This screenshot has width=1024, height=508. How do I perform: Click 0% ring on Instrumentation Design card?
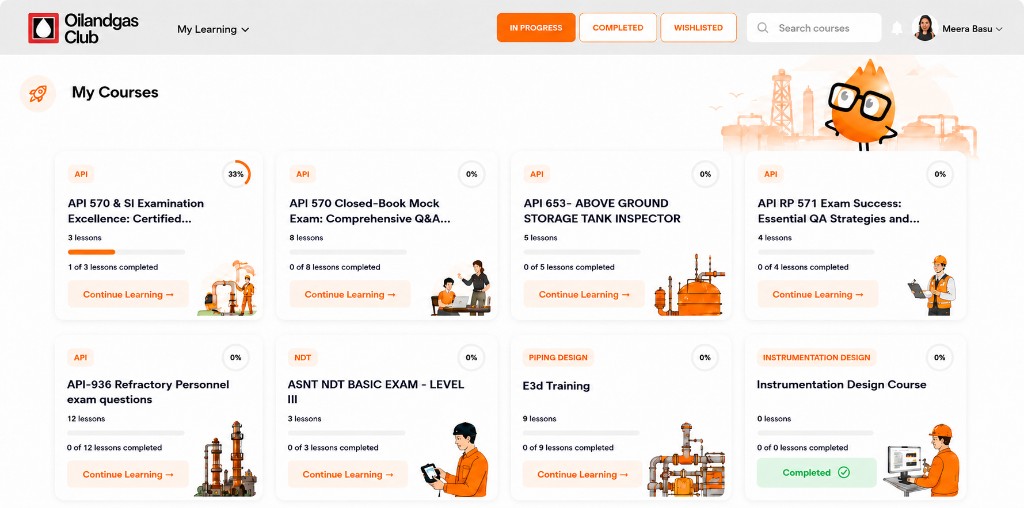tap(939, 358)
